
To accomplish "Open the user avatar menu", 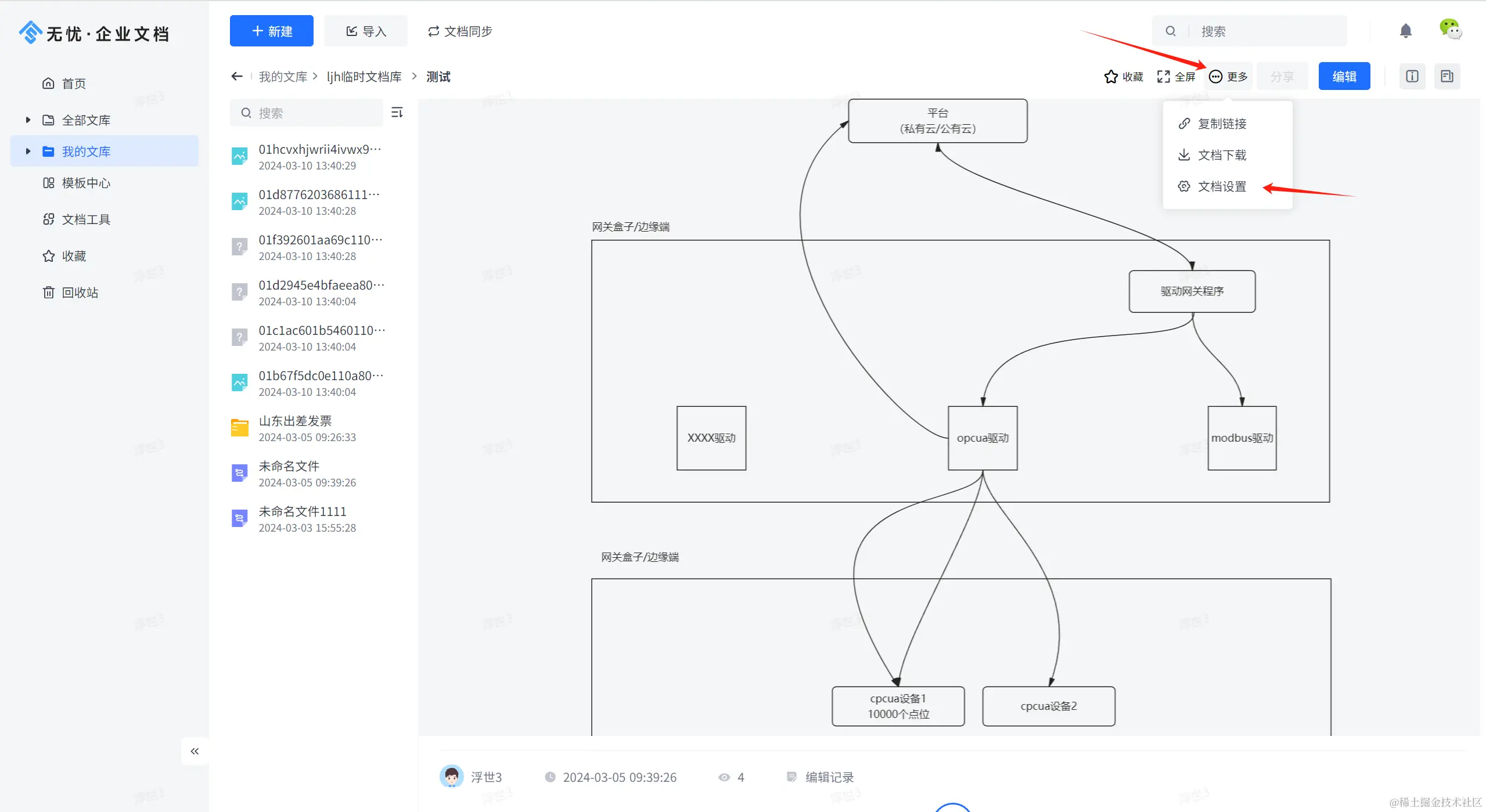I will click(1450, 29).
